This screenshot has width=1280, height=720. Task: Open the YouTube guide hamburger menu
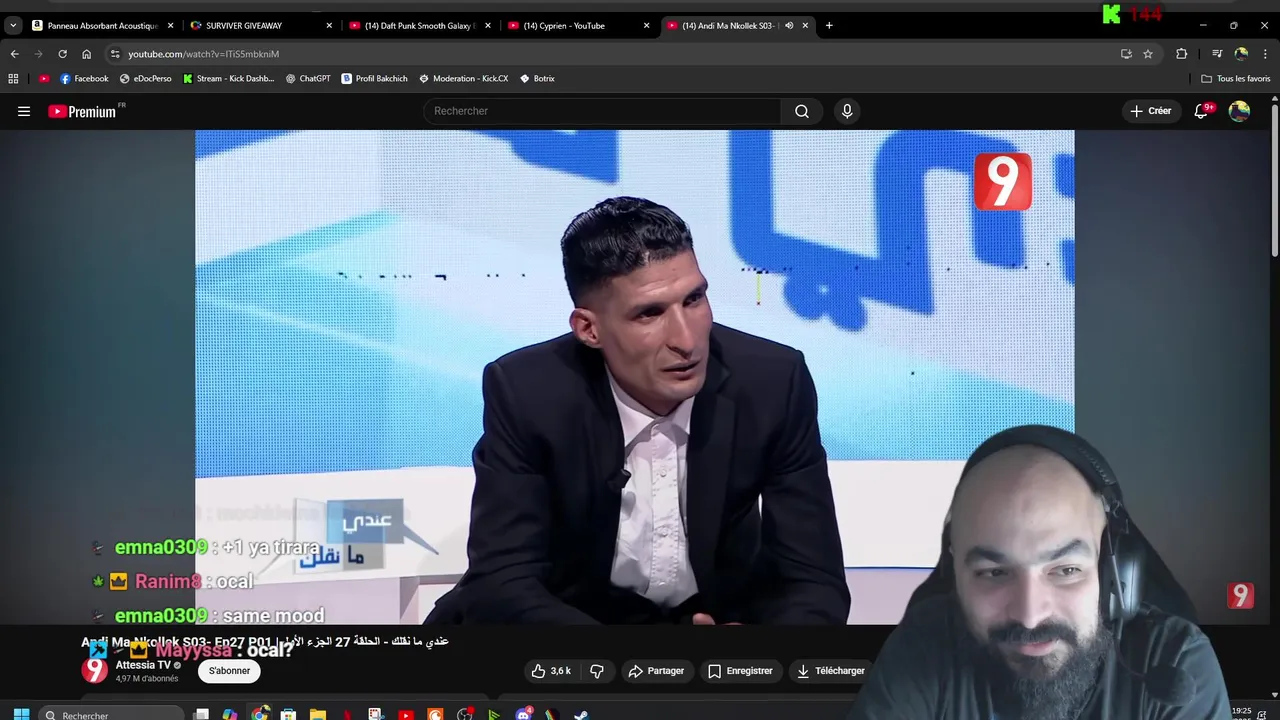coord(24,111)
